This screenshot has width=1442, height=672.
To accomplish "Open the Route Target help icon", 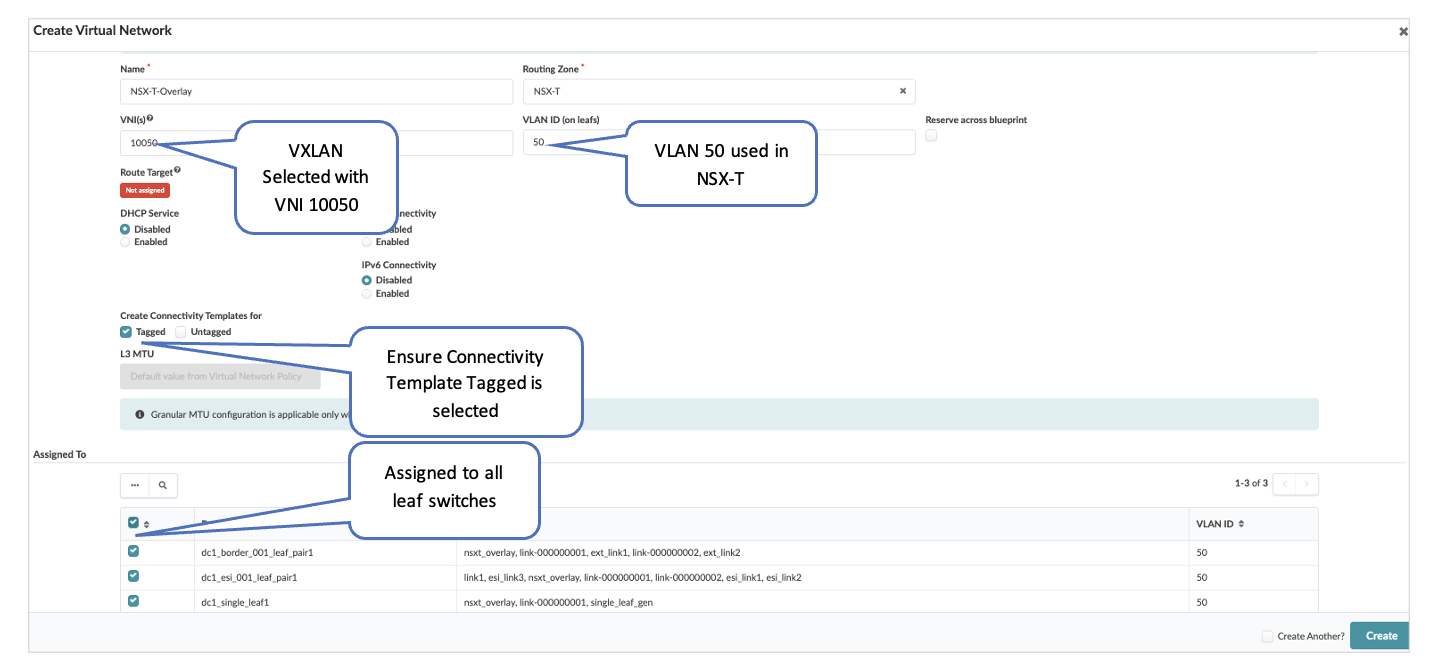I will 177,171.
